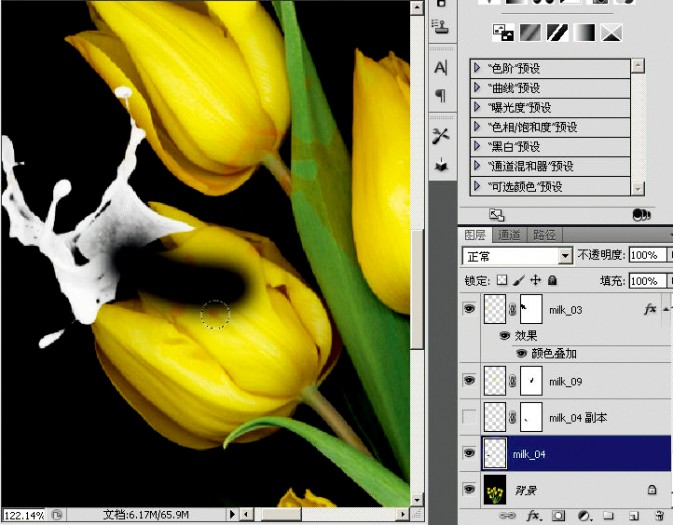Expand the "色相/饱和度"预设 list
This screenshot has width=673, height=525.
[x=477, y=127]
